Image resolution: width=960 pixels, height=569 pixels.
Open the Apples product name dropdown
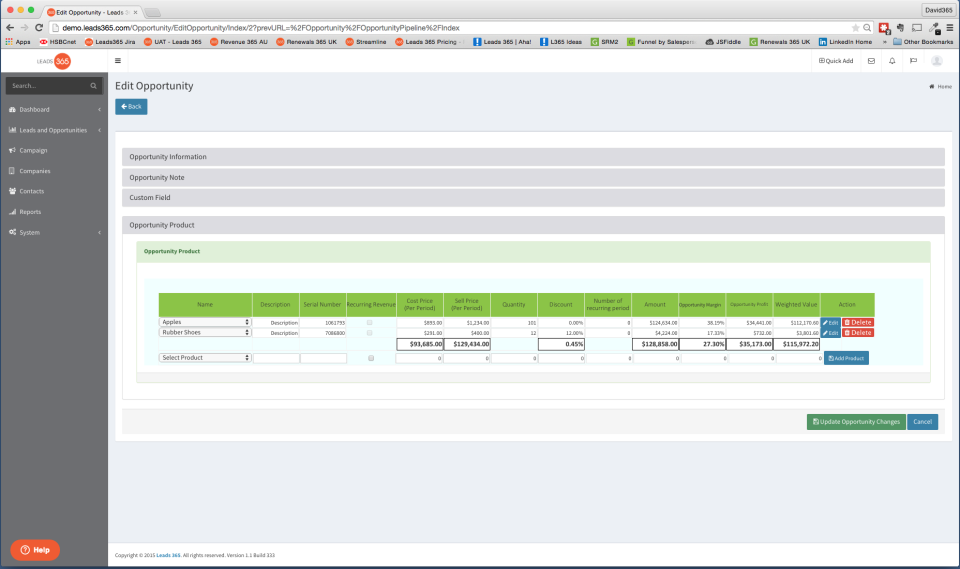(205, 322)
